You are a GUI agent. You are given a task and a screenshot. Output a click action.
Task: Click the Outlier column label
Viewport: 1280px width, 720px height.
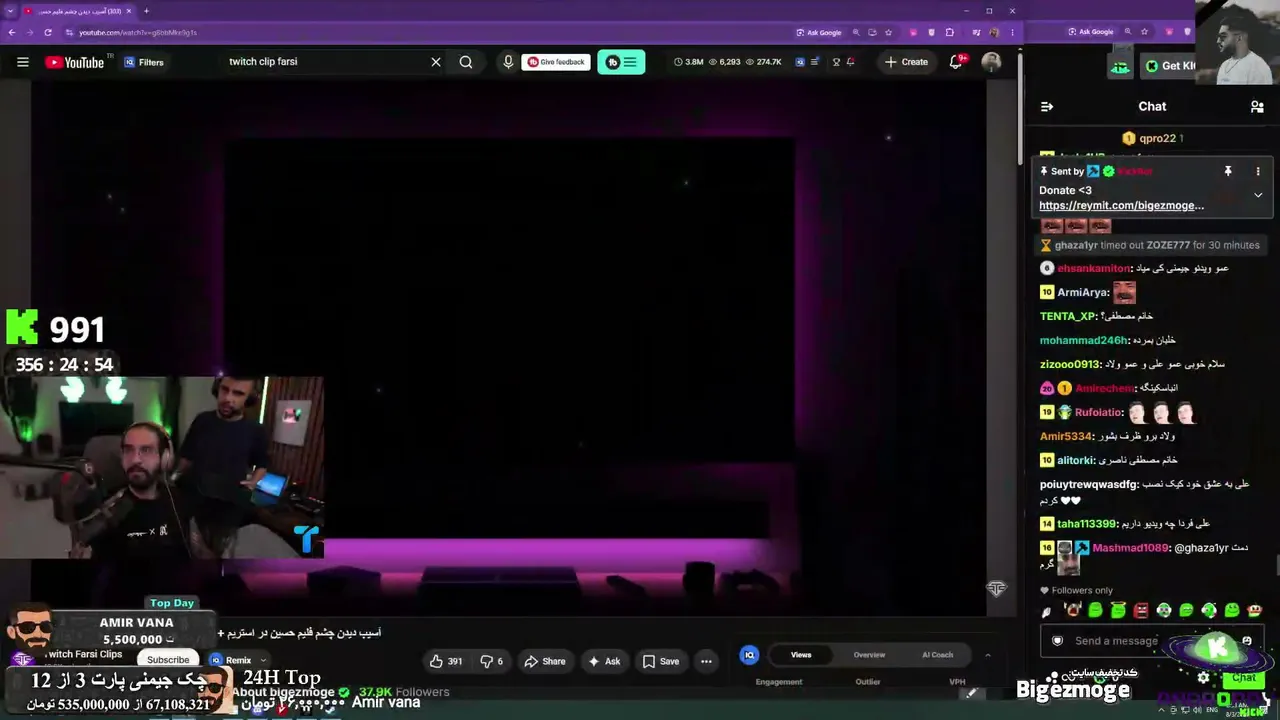(868, 682)
